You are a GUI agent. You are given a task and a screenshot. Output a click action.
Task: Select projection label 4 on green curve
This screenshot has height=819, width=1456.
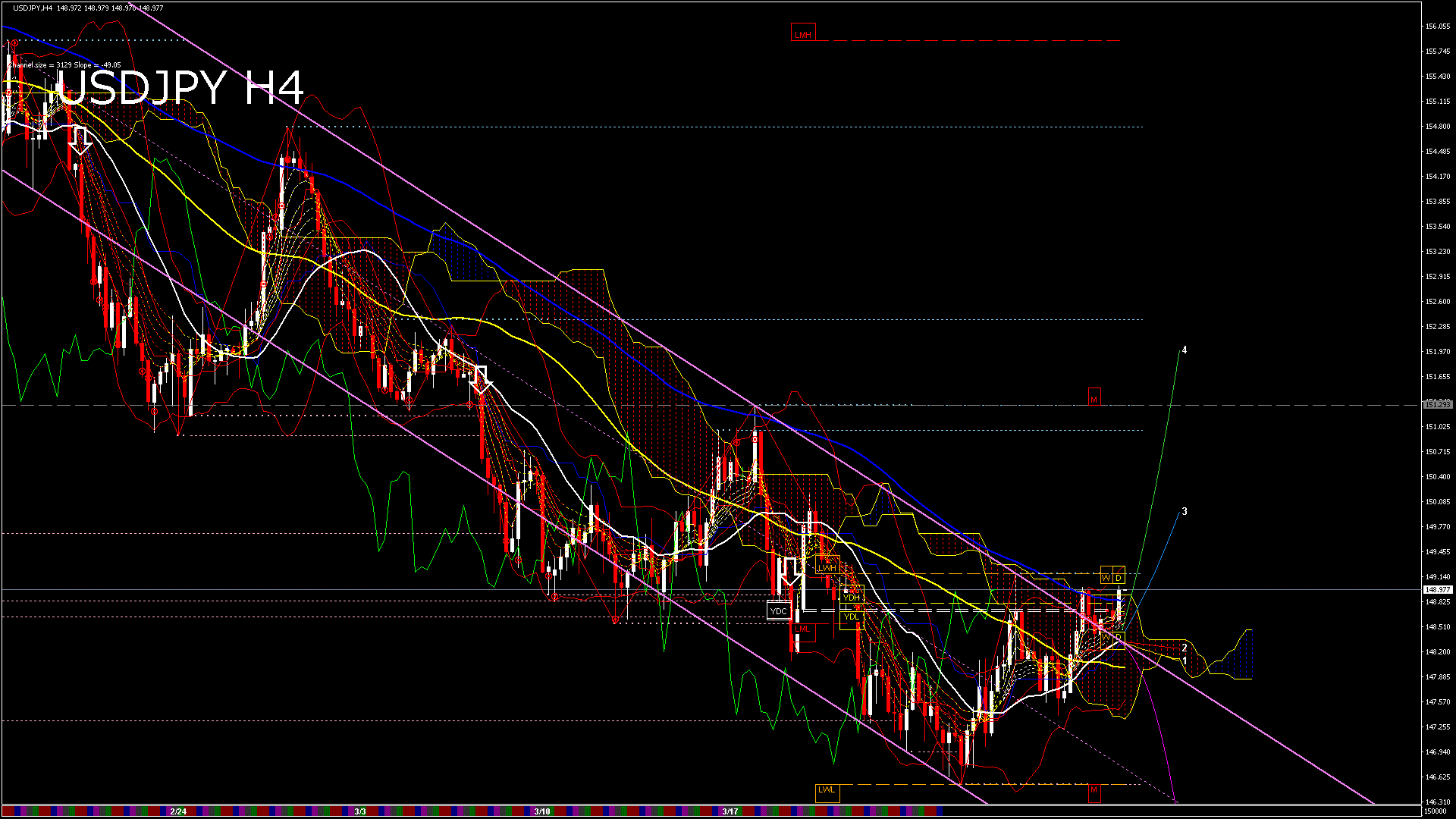[1185, 350]
